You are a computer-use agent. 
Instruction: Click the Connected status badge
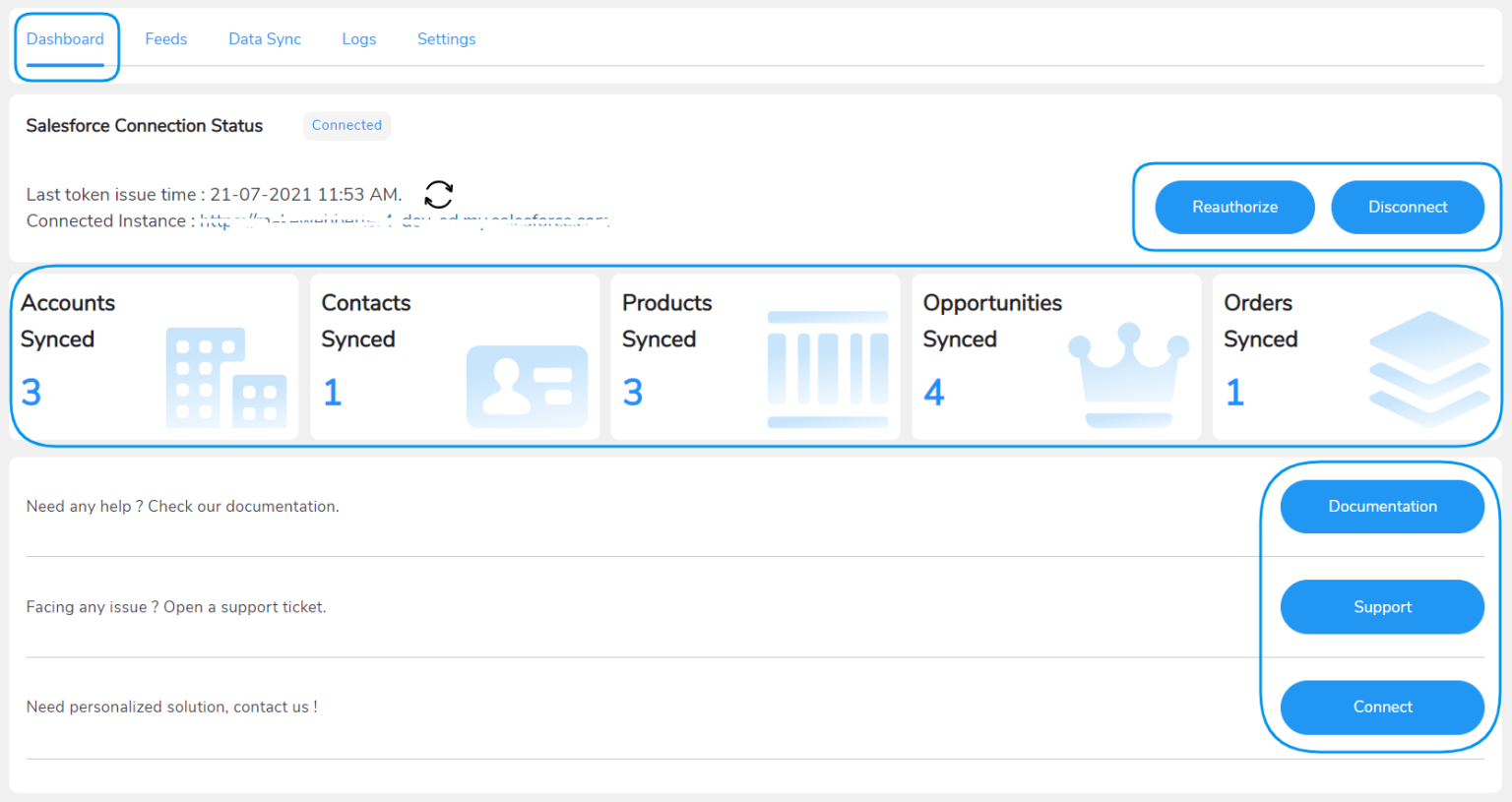click(346, 125)
